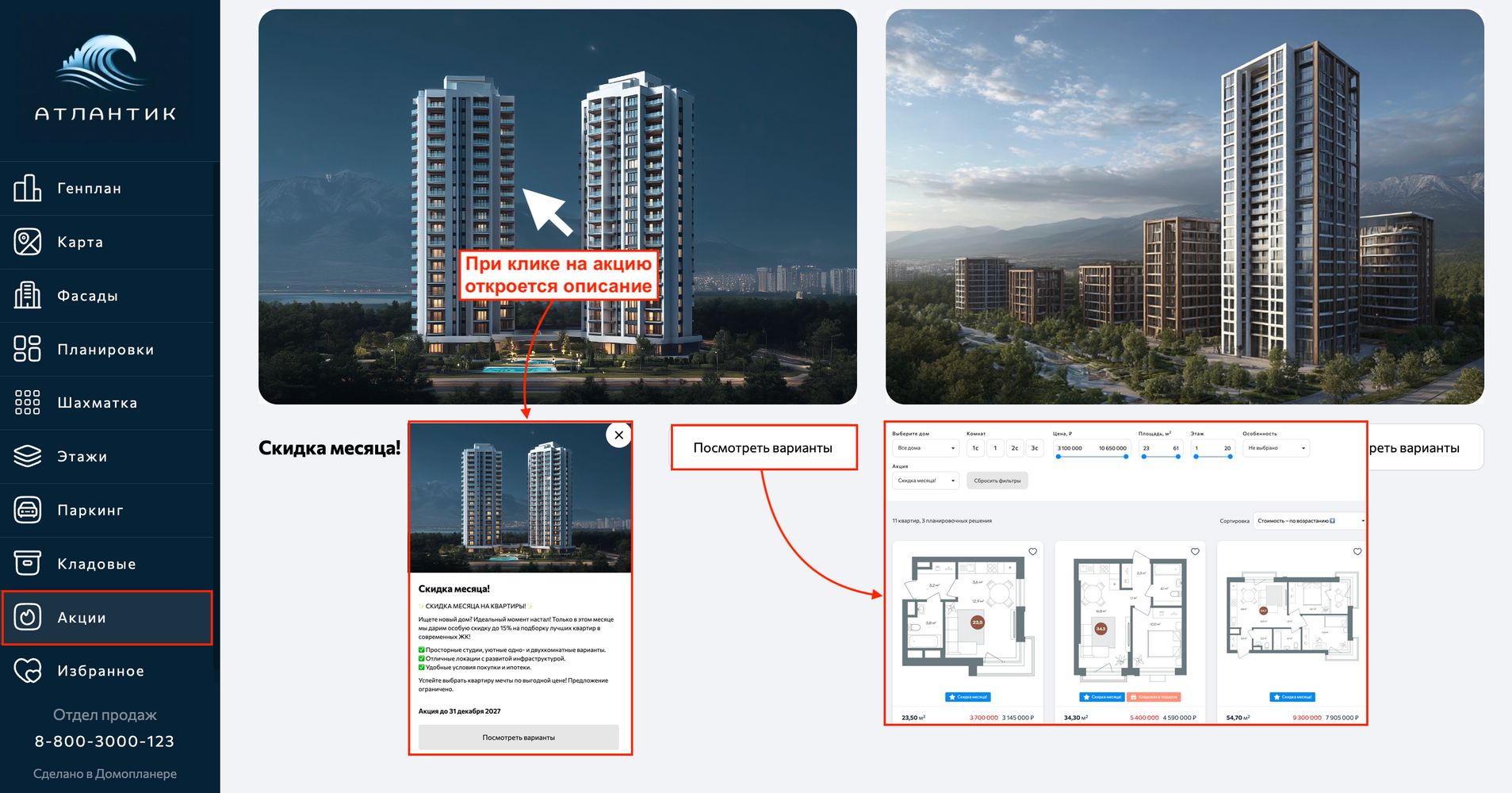
Task: Select the Акции menu item
Action: tap(107, 617)
